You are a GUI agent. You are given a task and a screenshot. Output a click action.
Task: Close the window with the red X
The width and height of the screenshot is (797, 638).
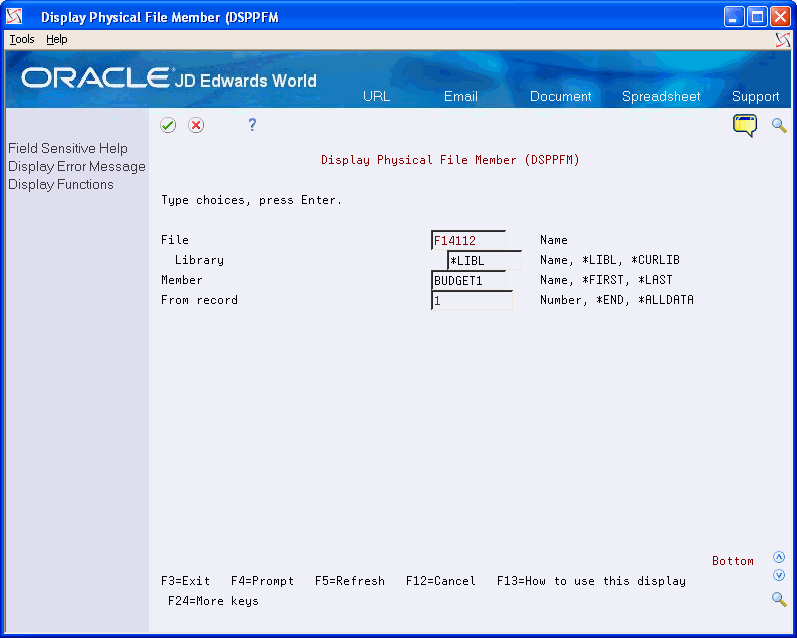[x=780, y=17]
